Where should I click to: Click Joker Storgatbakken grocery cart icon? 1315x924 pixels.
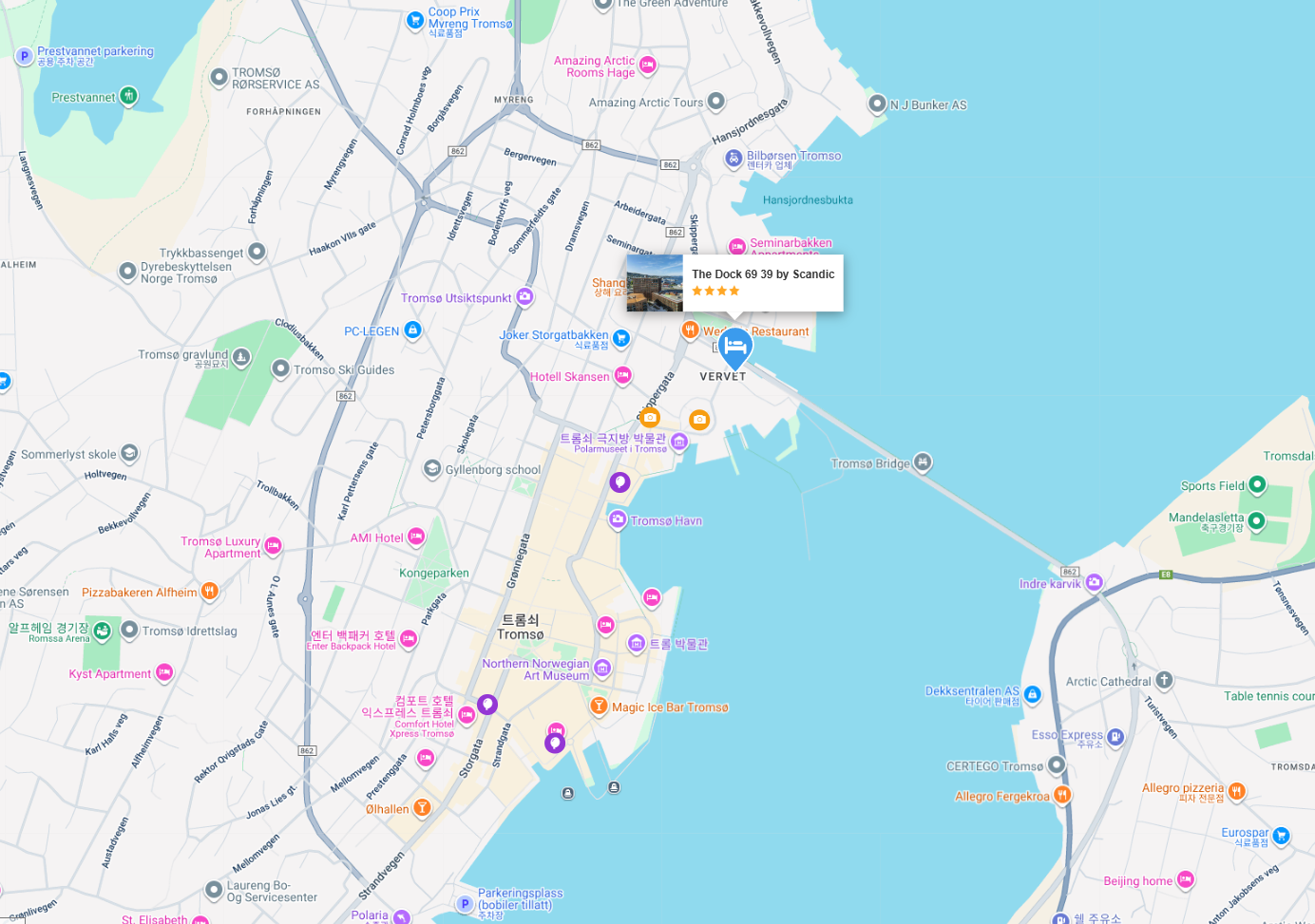(x=620, y=338)
